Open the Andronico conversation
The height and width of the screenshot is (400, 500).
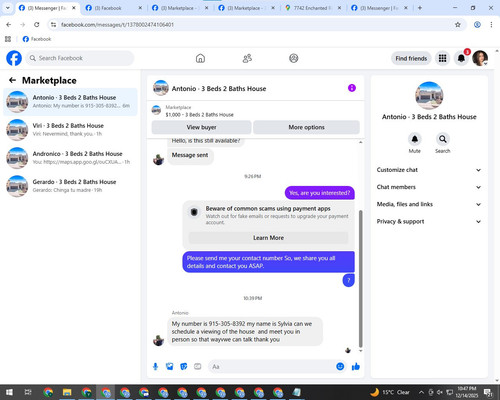point(70,158)
